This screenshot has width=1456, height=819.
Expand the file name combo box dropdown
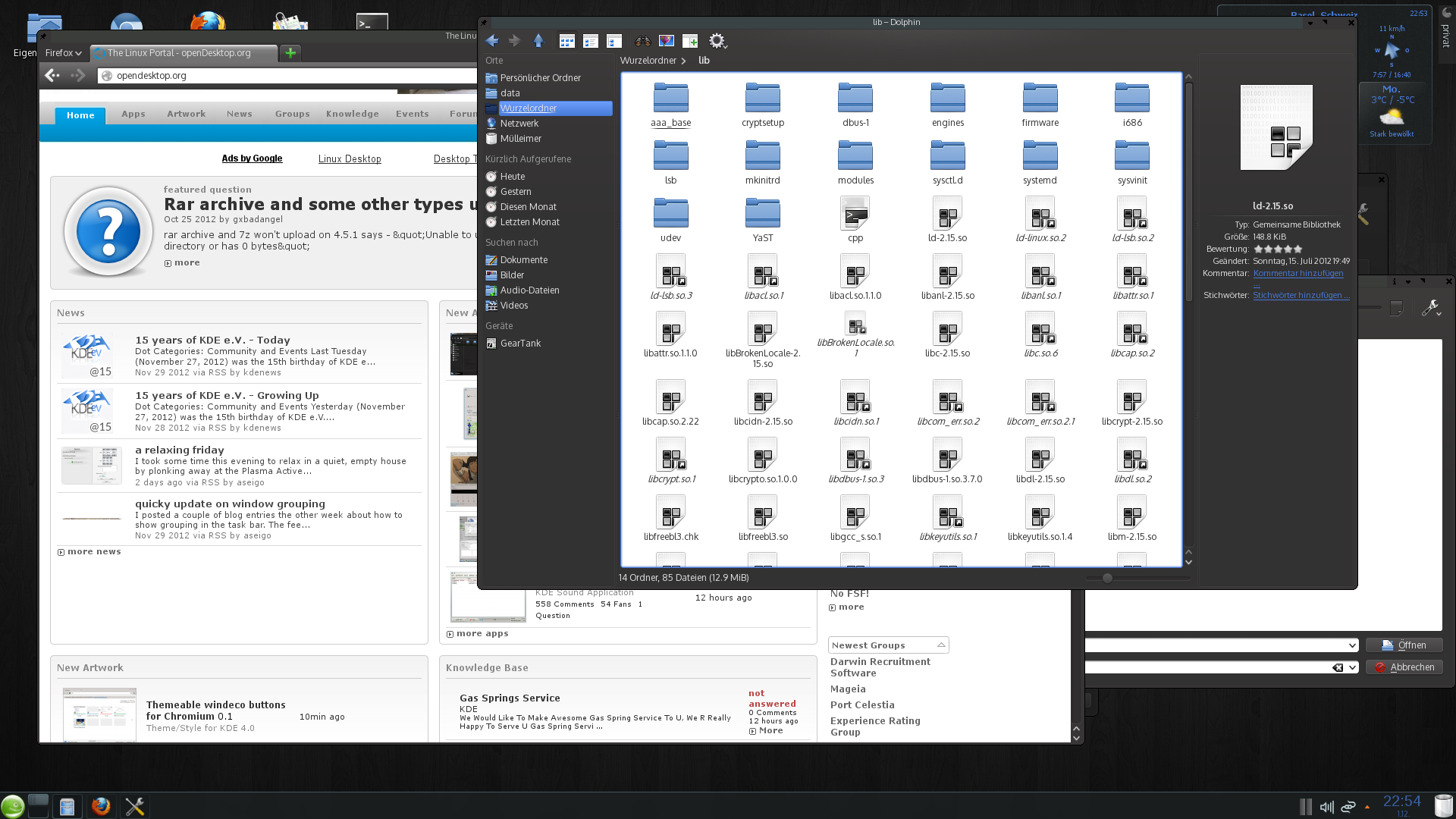1352,645
